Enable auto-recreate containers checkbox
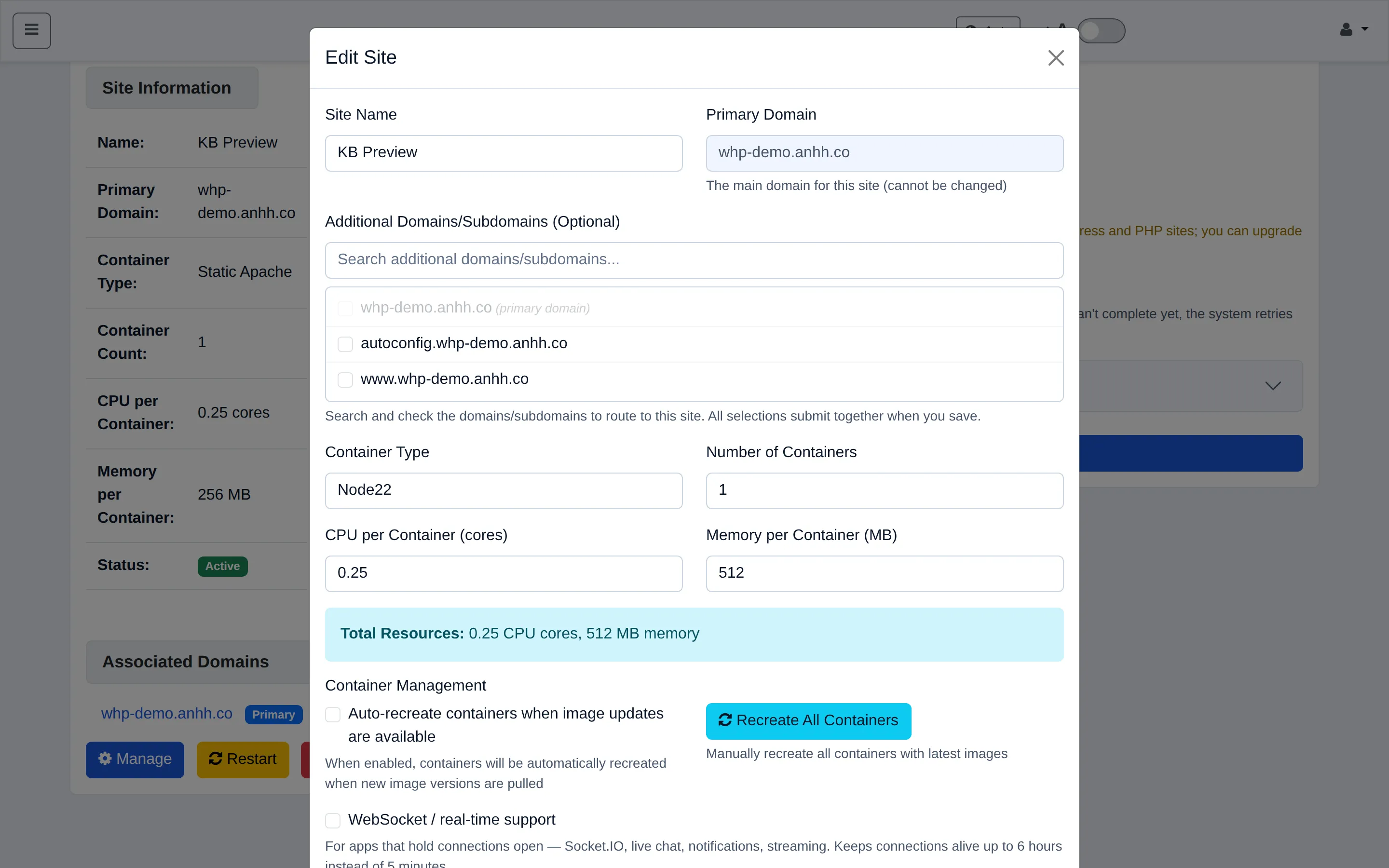The image size is (1389, 868). click(x=333, y=714)
